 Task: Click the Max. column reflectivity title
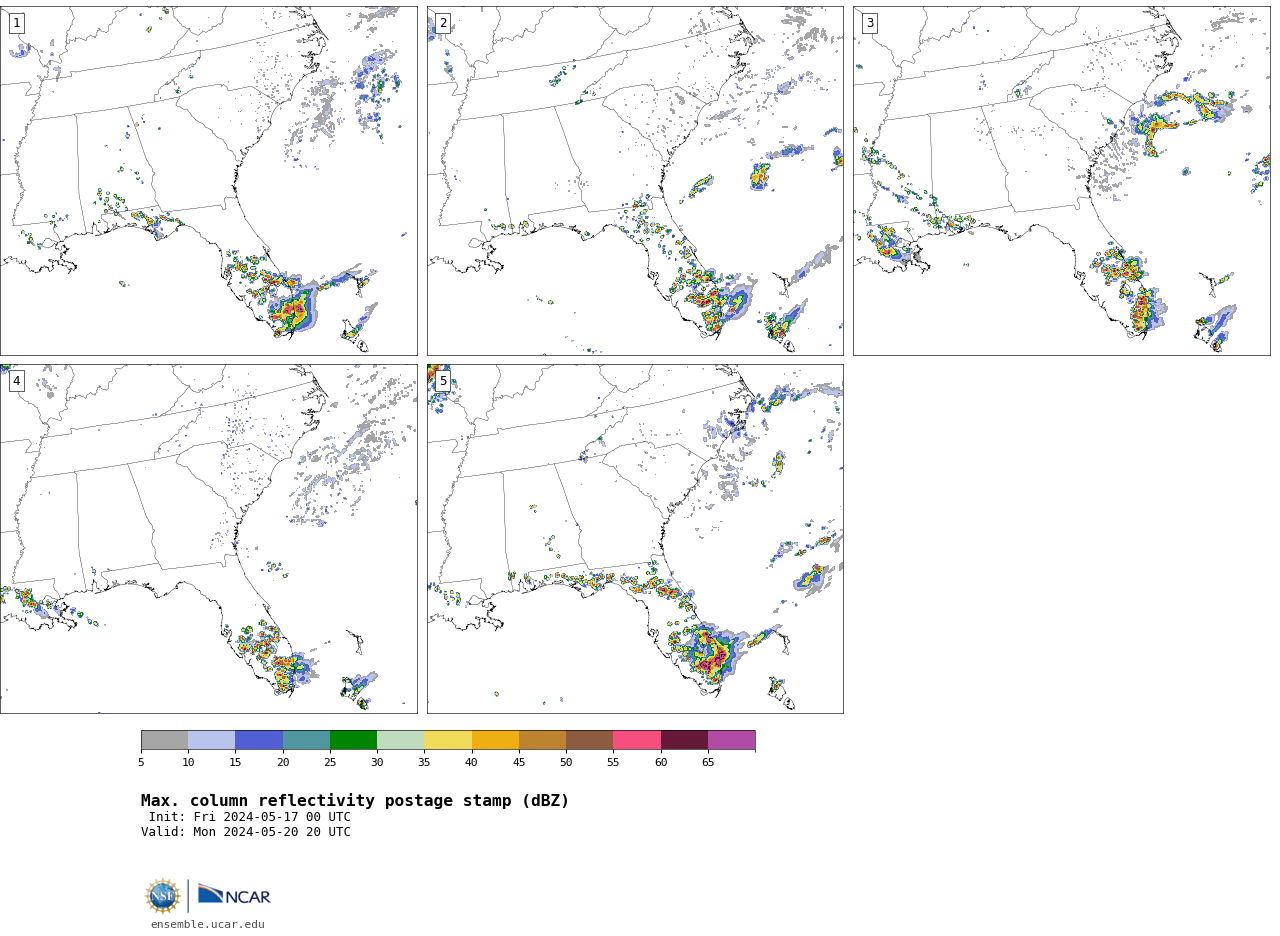tap(355, 801)
